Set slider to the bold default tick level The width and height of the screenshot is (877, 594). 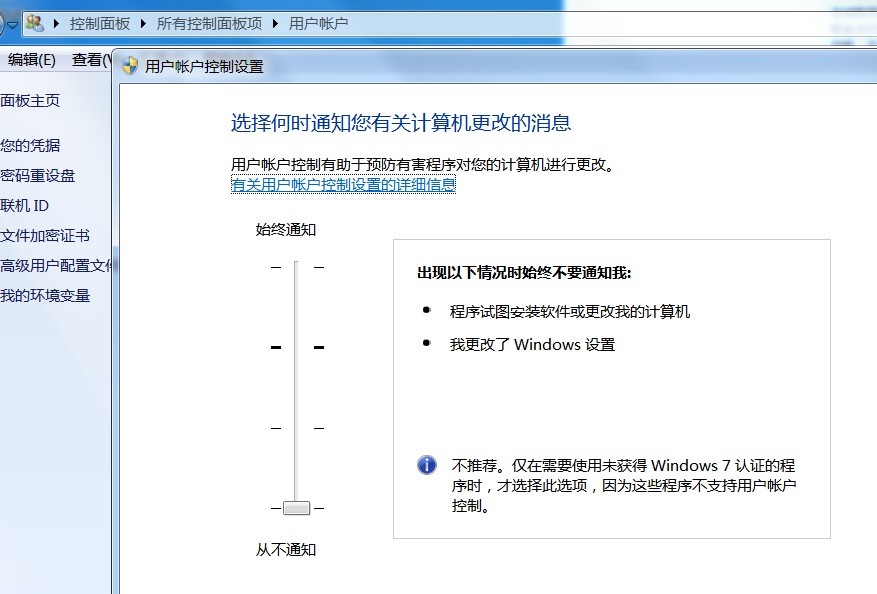[x=296, y=347]
